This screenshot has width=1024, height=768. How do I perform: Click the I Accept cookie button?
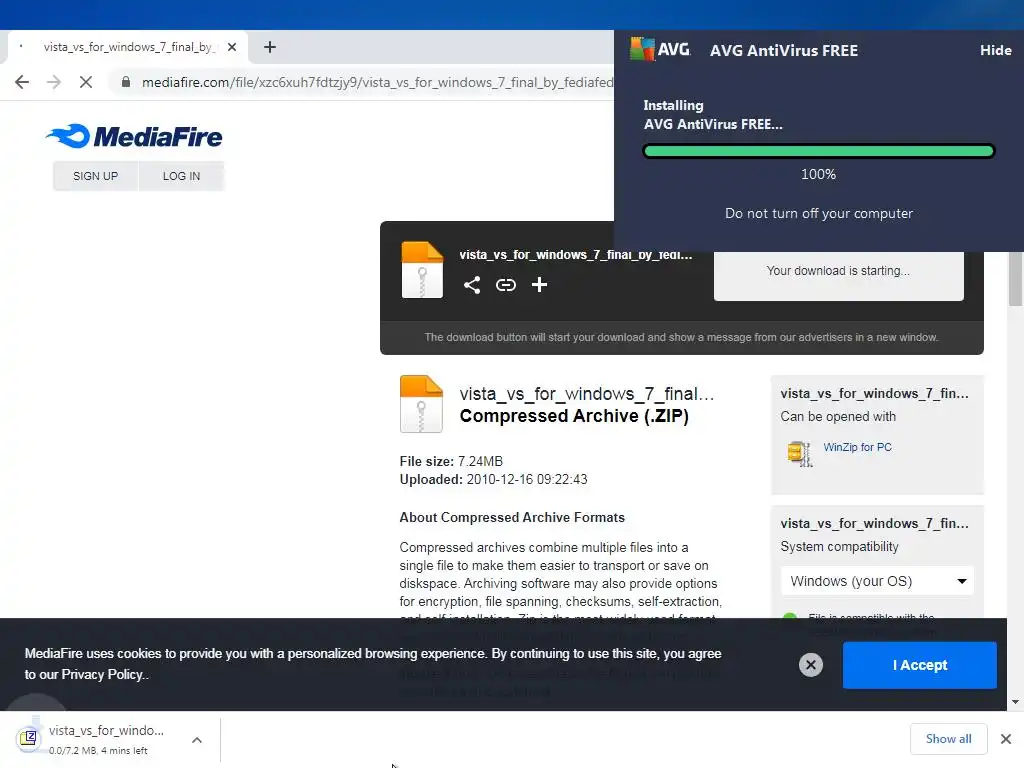920,665
